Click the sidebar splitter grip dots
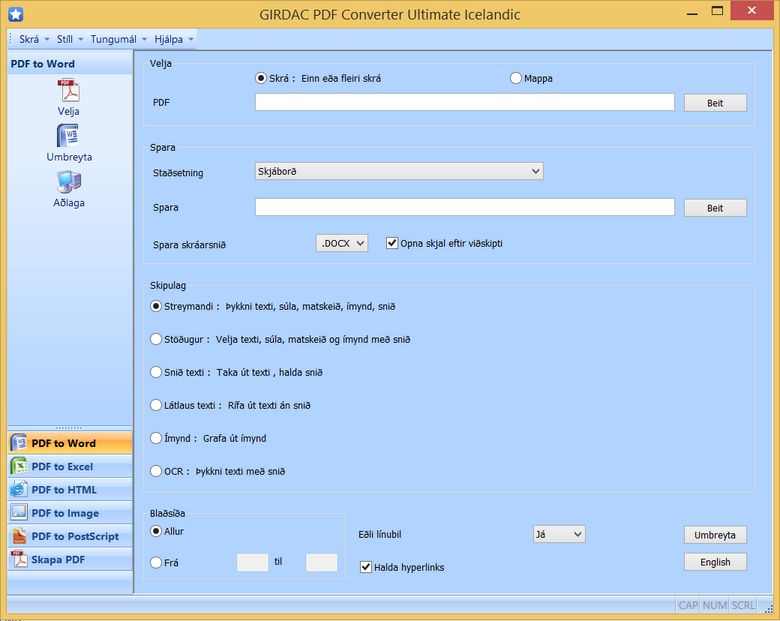The height and width of the screenshot is (621, 780). pos(69,427)
